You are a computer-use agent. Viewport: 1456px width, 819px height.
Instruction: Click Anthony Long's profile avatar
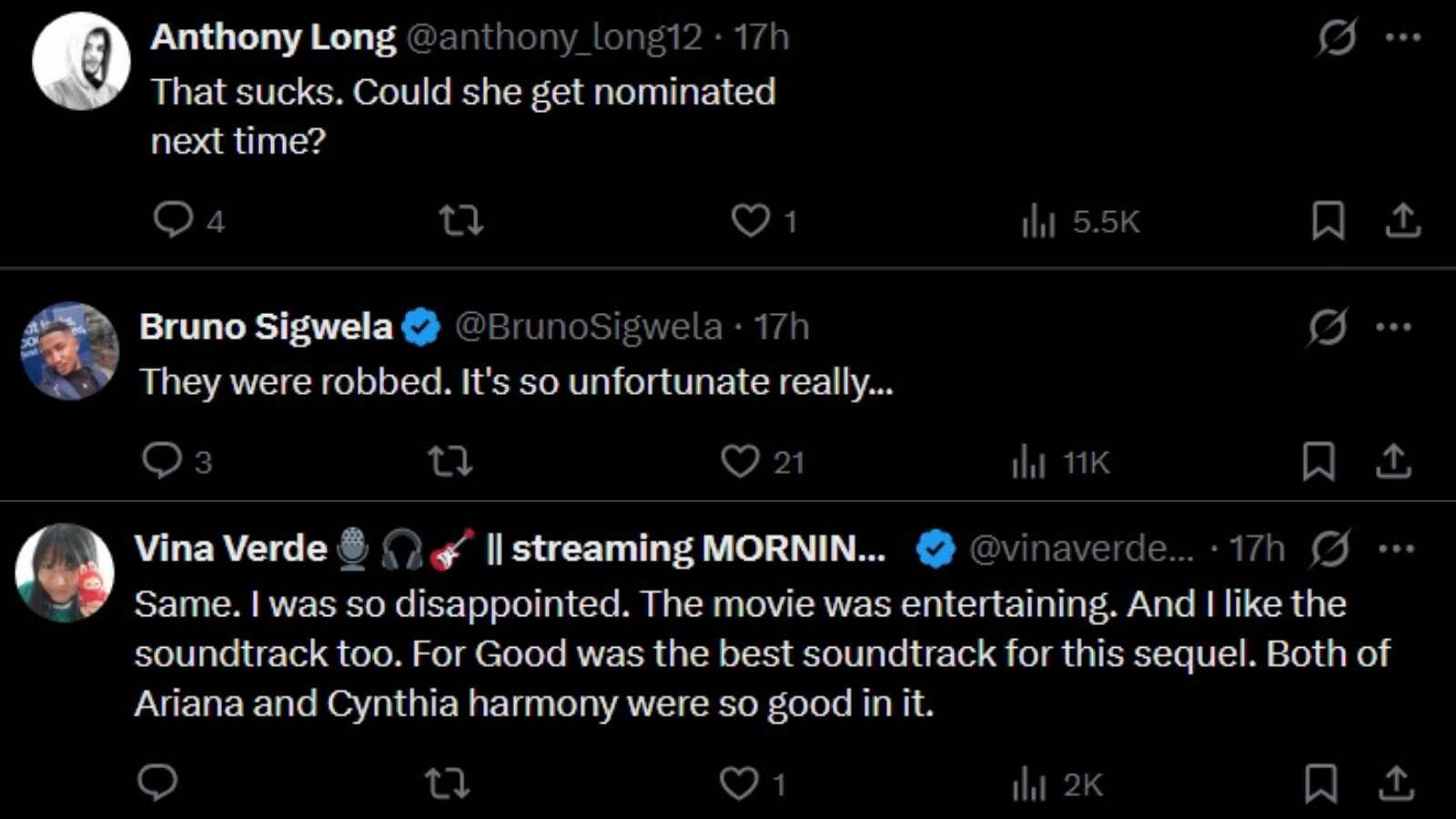point(82,61)
